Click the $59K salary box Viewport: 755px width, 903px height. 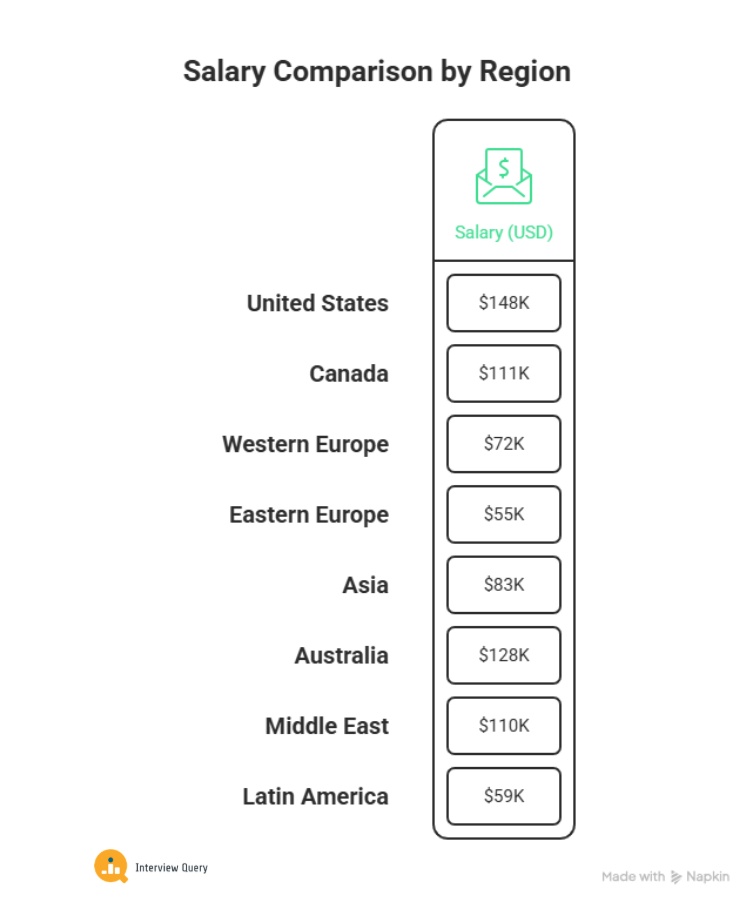pyautogui.click(x=503, y=796)
